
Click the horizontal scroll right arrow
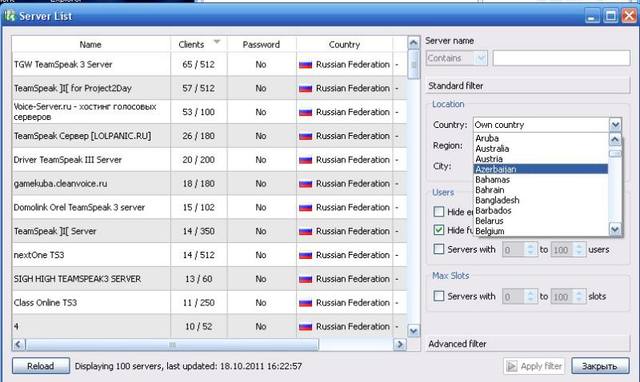[x=400, y=344]
